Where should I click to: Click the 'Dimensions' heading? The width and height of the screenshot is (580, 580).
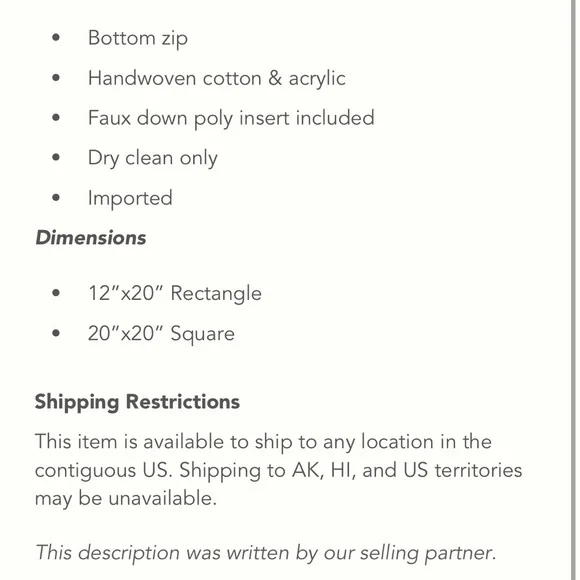click(91, 237)
